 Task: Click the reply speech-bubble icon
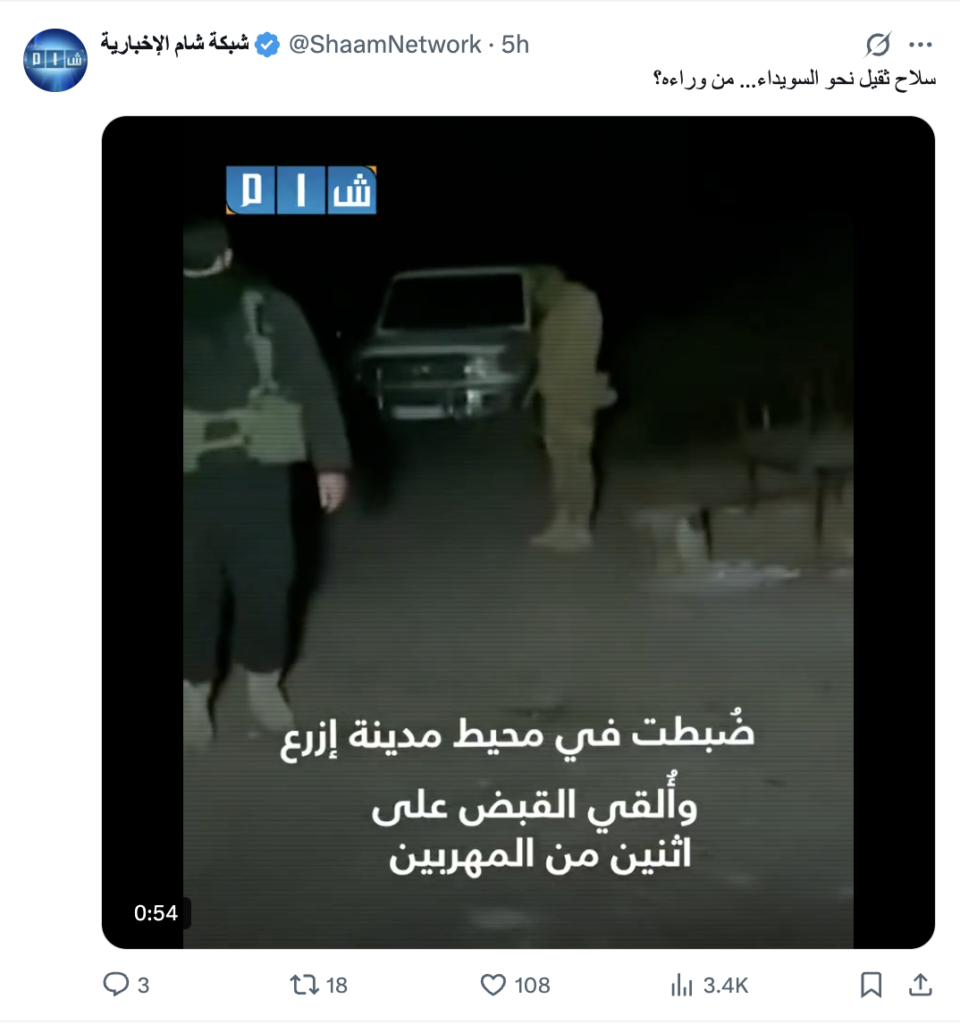tap(116, 984)
